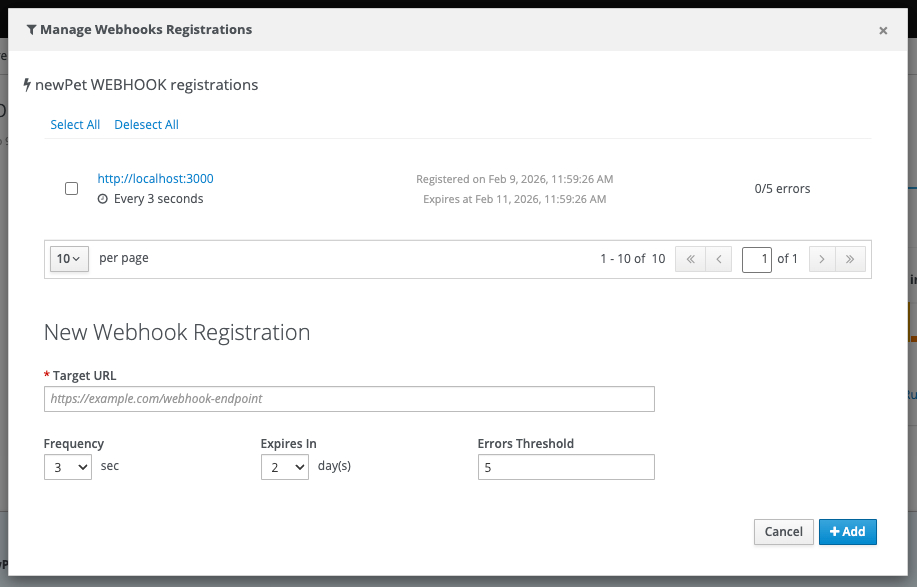Click Delesect All link
The image size is (917, 587).
point(146,125)
